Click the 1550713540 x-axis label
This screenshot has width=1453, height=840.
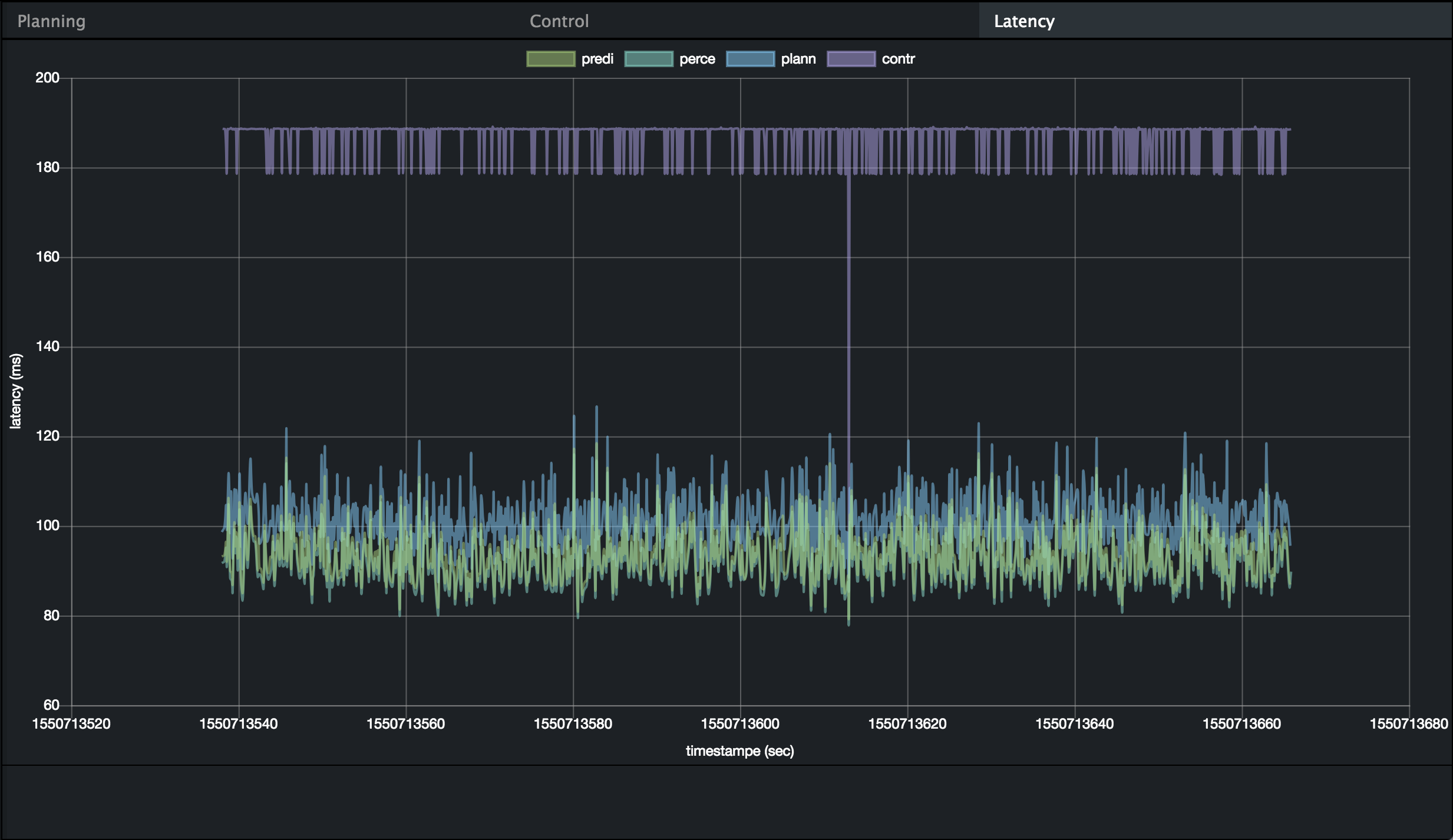(x=239, y=724)
